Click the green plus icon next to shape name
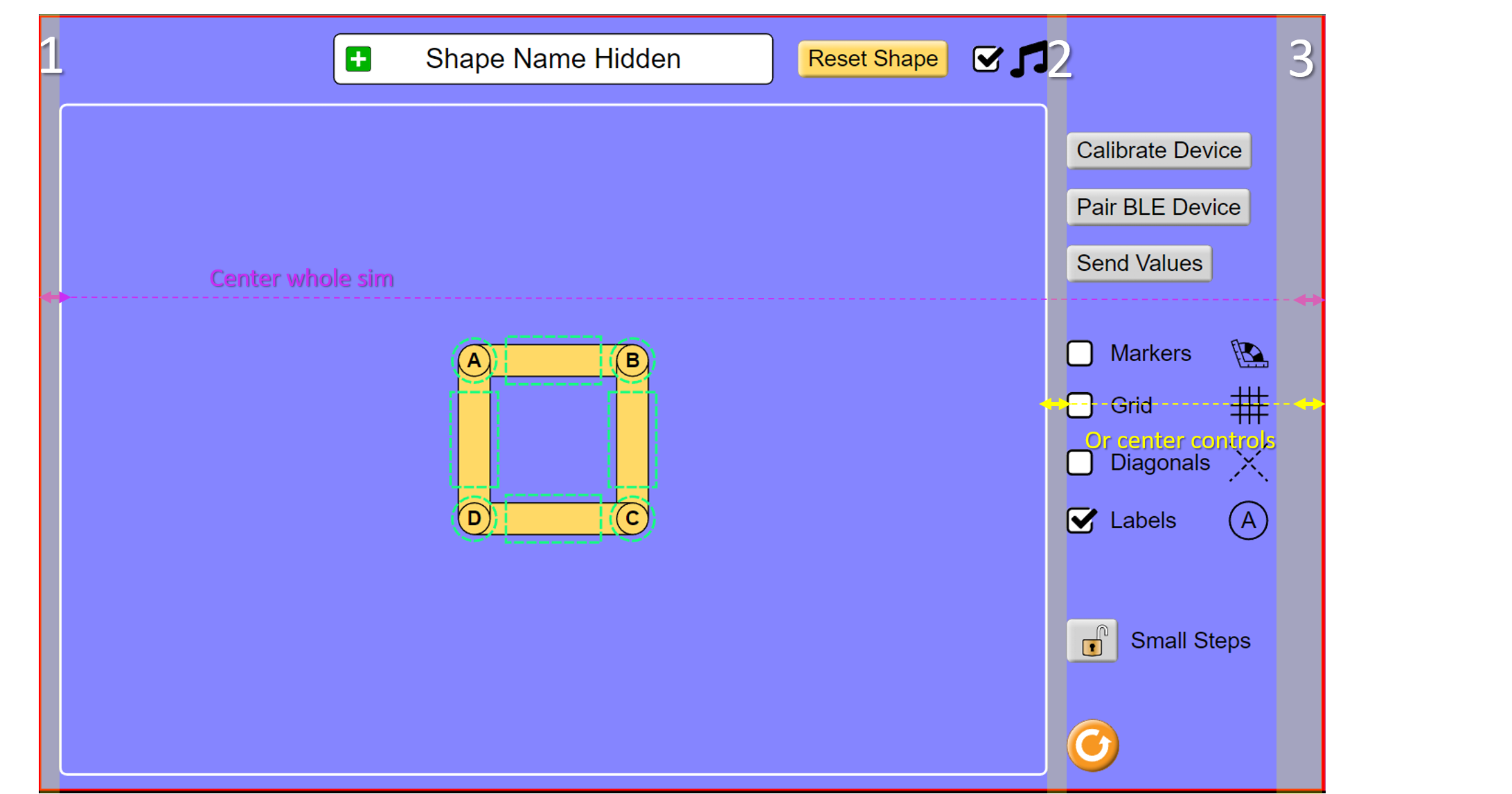 coord(359,59)
